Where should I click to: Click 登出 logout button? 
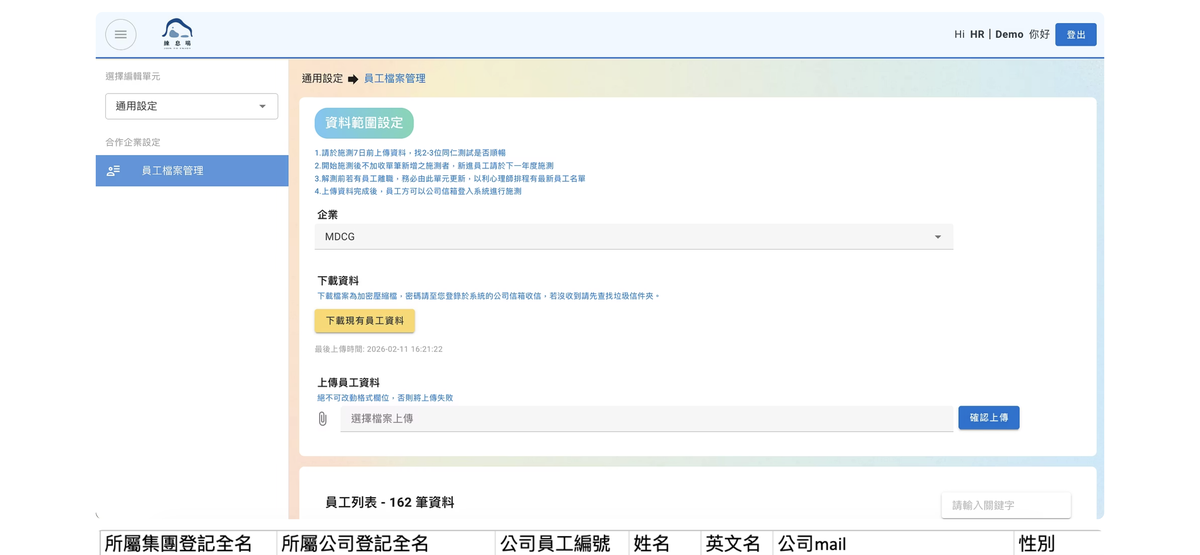pos(1076,35)
